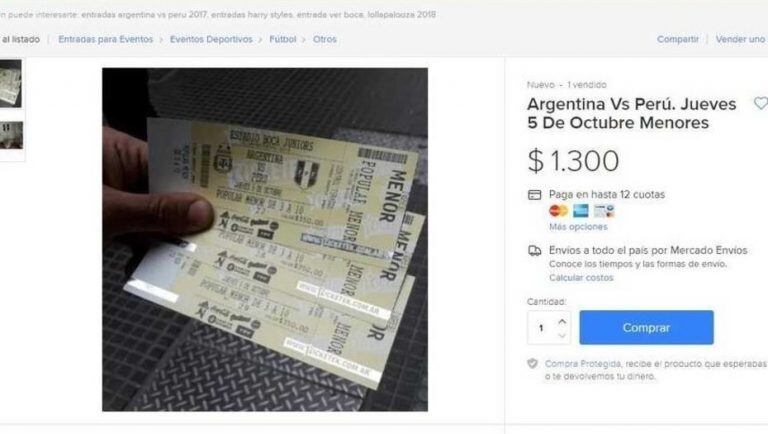Click the Mercado Envíos shipping truck icon

pos(534,251)
